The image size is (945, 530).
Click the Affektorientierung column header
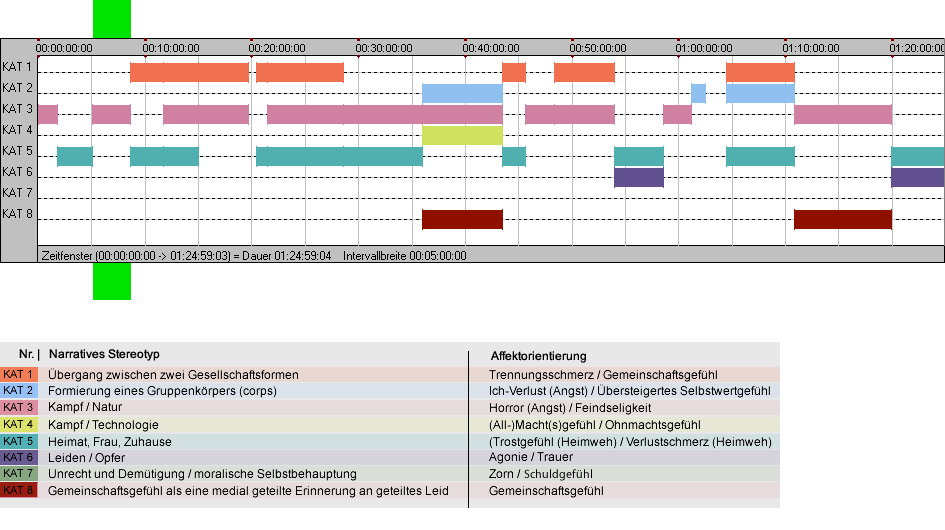(x=538, y=356)
